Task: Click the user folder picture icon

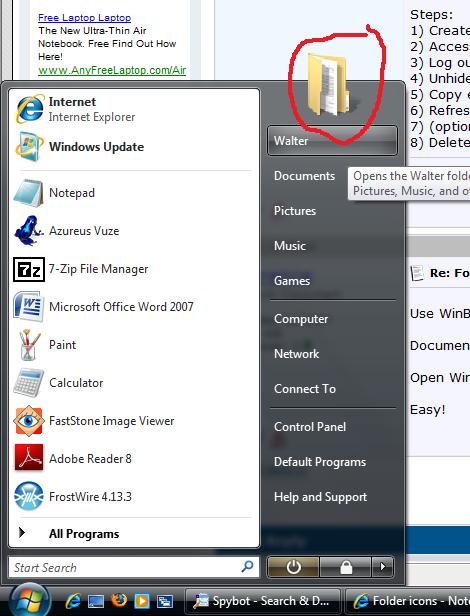Action: click(x=329, y=85)
